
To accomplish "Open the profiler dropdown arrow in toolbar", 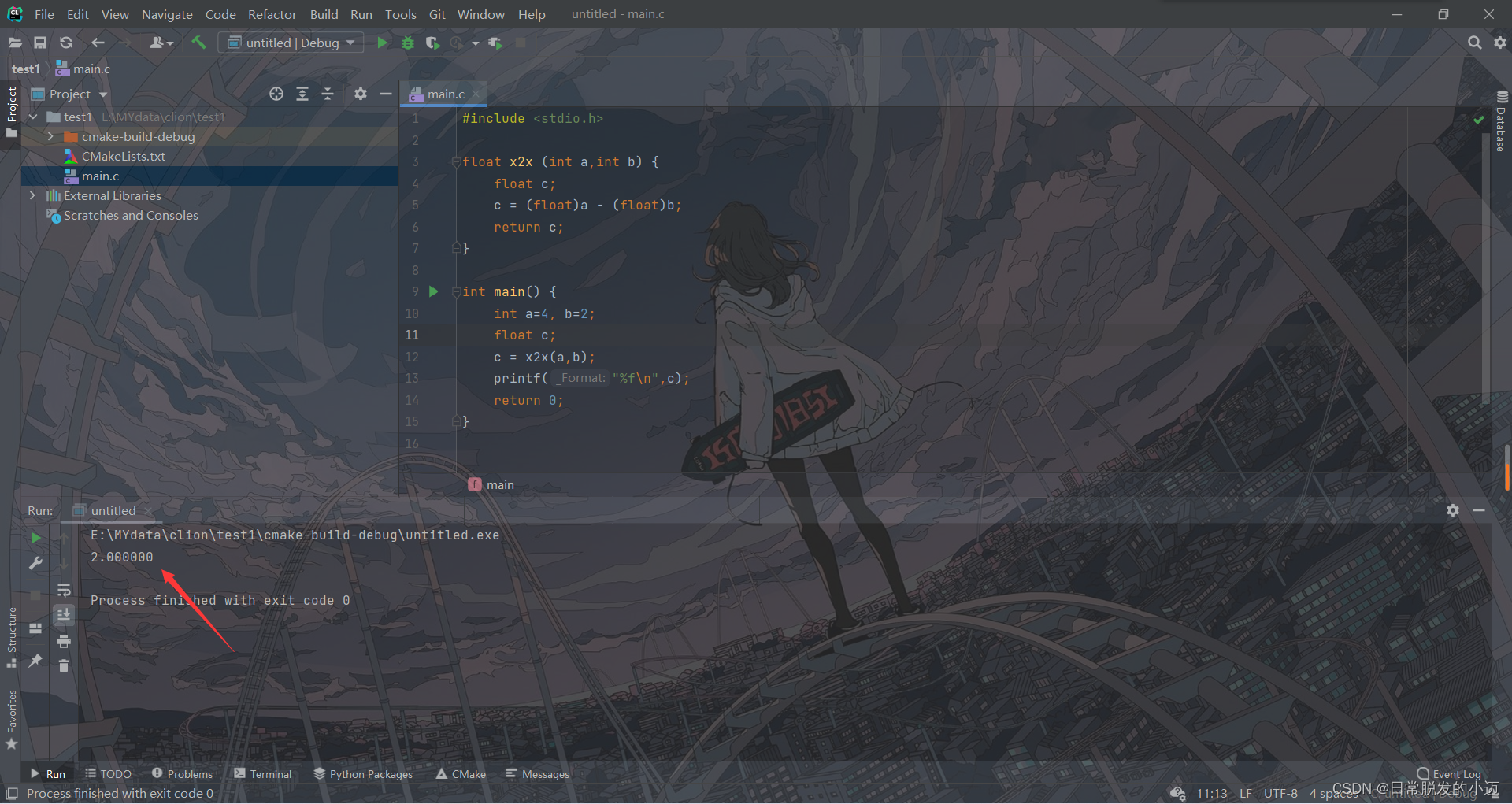I will pyautogui.click(x=476, y=43).
